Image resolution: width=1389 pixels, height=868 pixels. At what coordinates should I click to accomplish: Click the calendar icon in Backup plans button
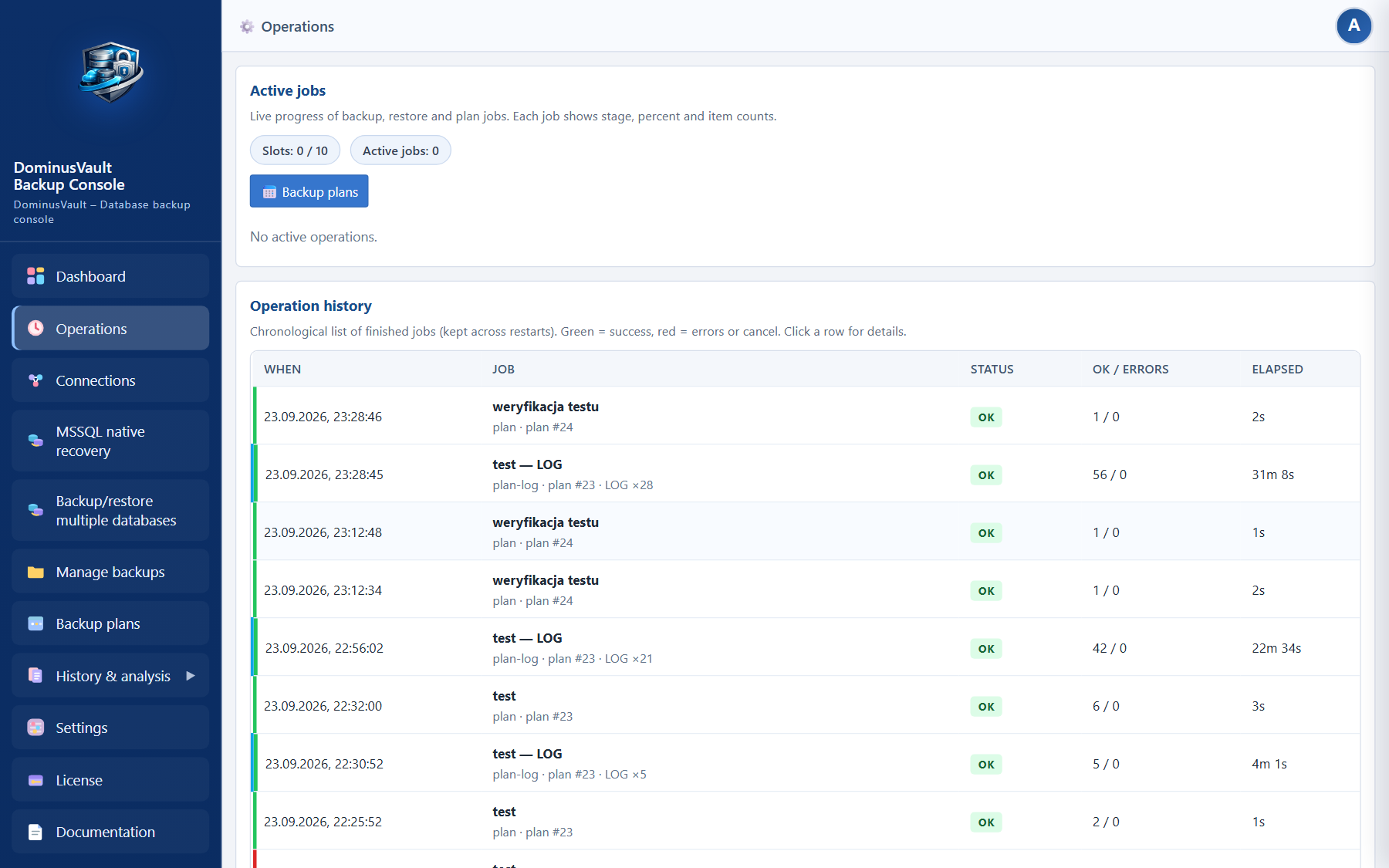pyautogui.click(x=269, y=192)
